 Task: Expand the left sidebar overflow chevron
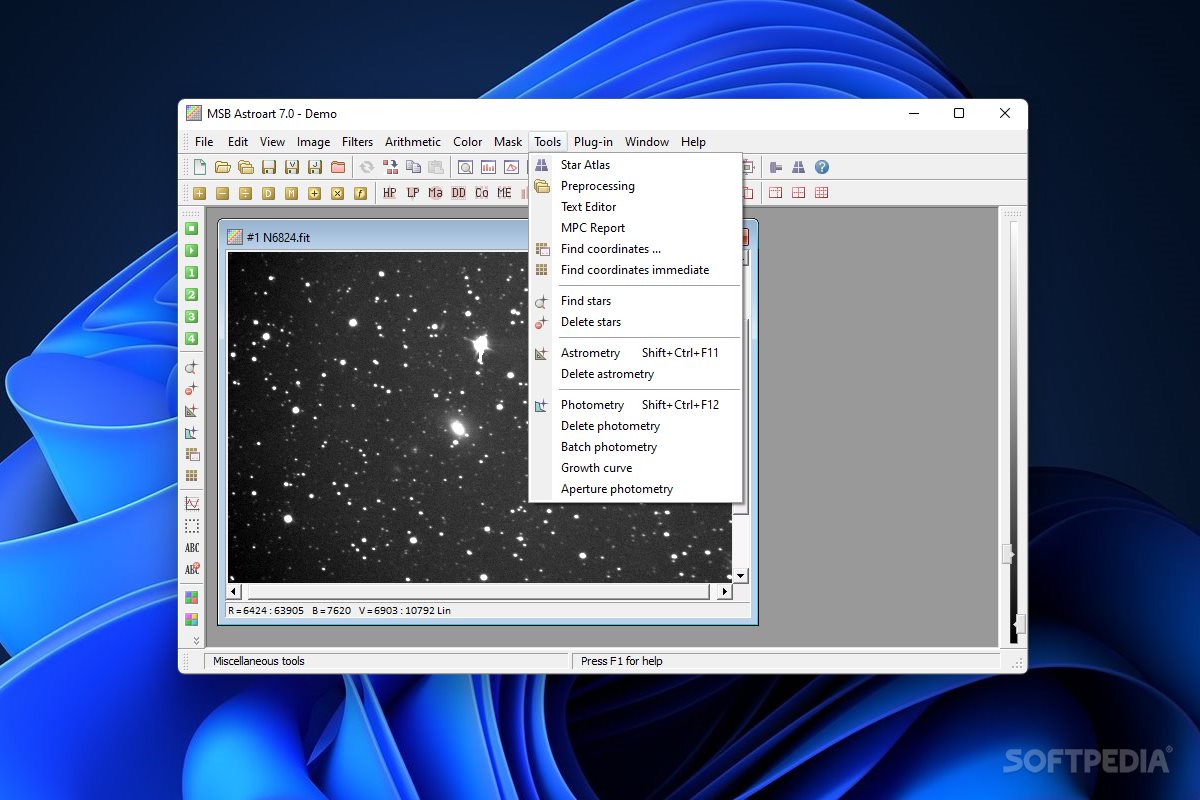click(x=196, y=640)
